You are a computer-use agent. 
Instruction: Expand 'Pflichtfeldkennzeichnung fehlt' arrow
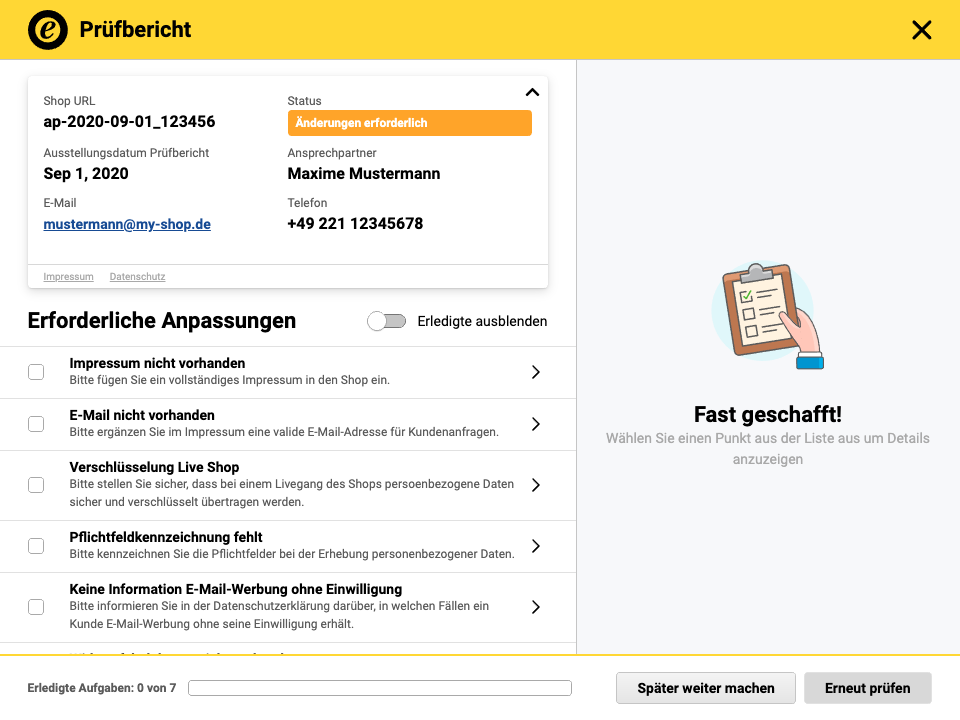point(536,546)
